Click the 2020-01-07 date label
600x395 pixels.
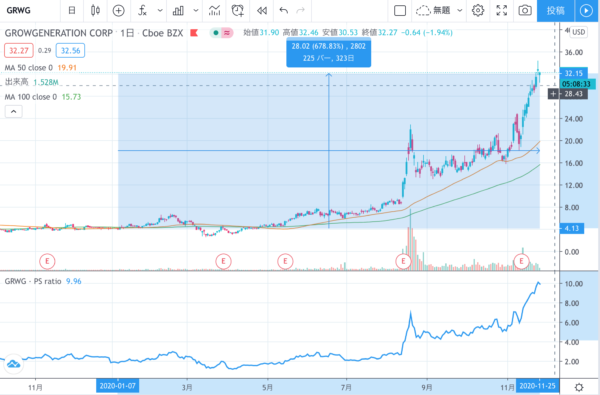117,386
